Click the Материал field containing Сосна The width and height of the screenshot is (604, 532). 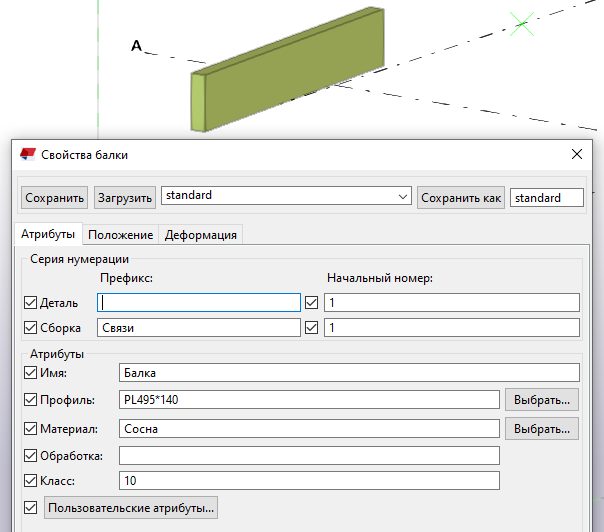[x=309, y=429]
